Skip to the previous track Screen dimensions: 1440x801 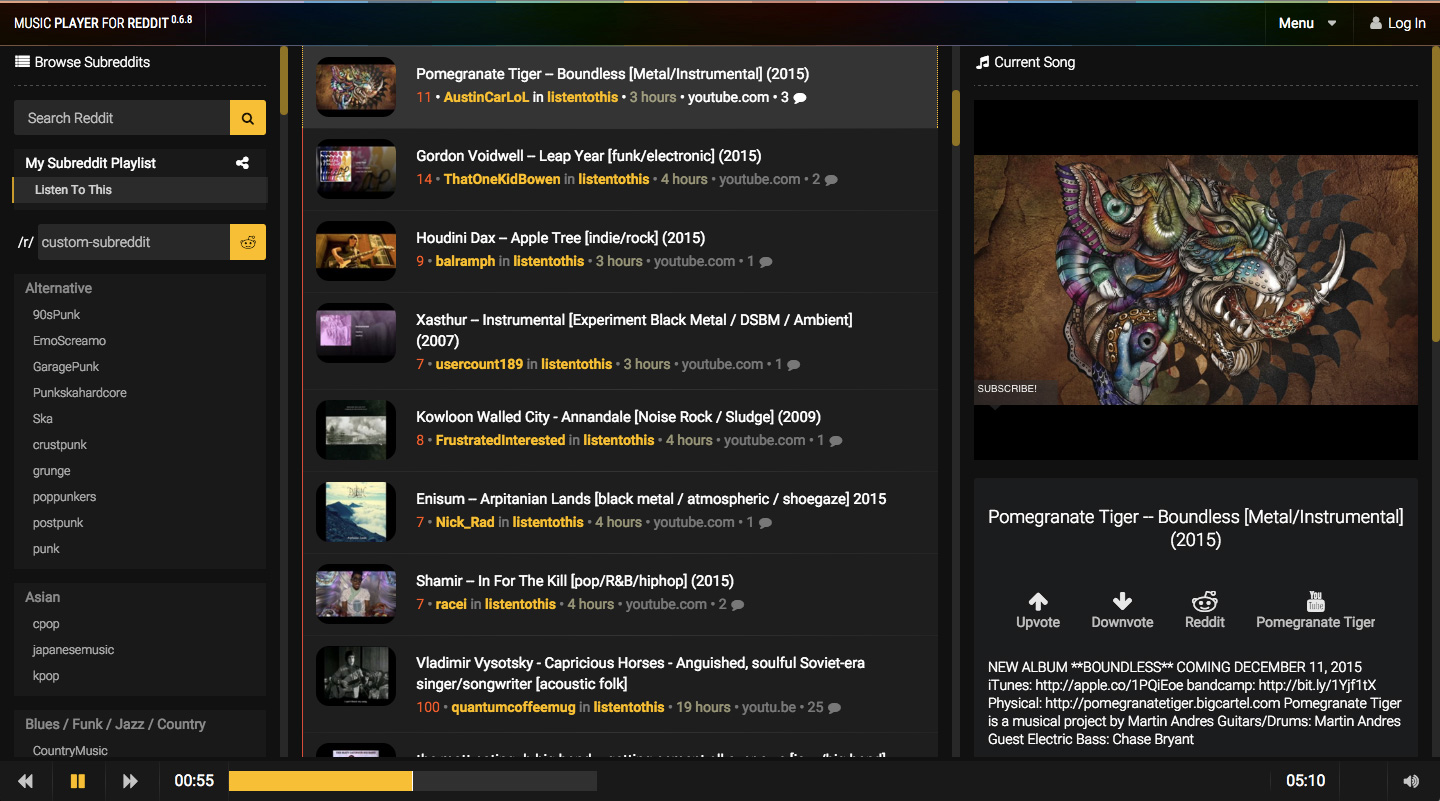26,781
